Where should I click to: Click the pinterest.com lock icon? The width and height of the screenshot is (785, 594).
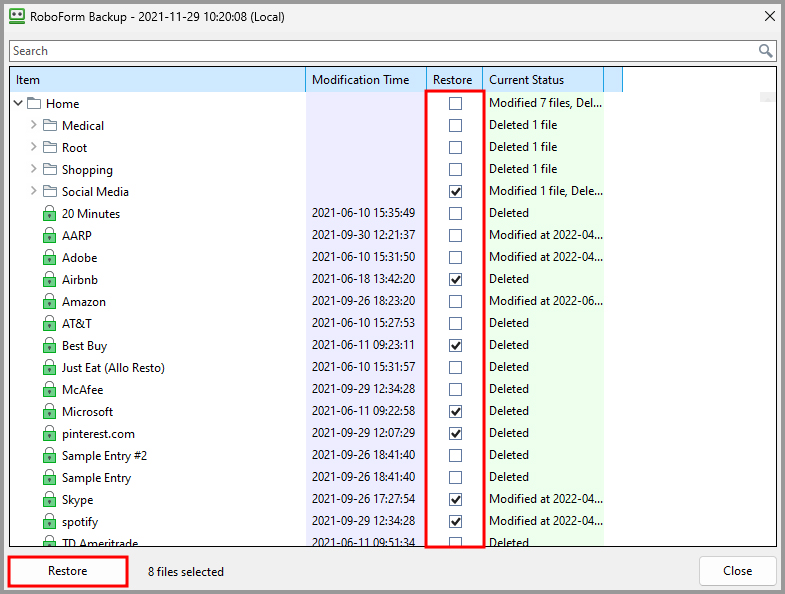[x=49, y=433]
